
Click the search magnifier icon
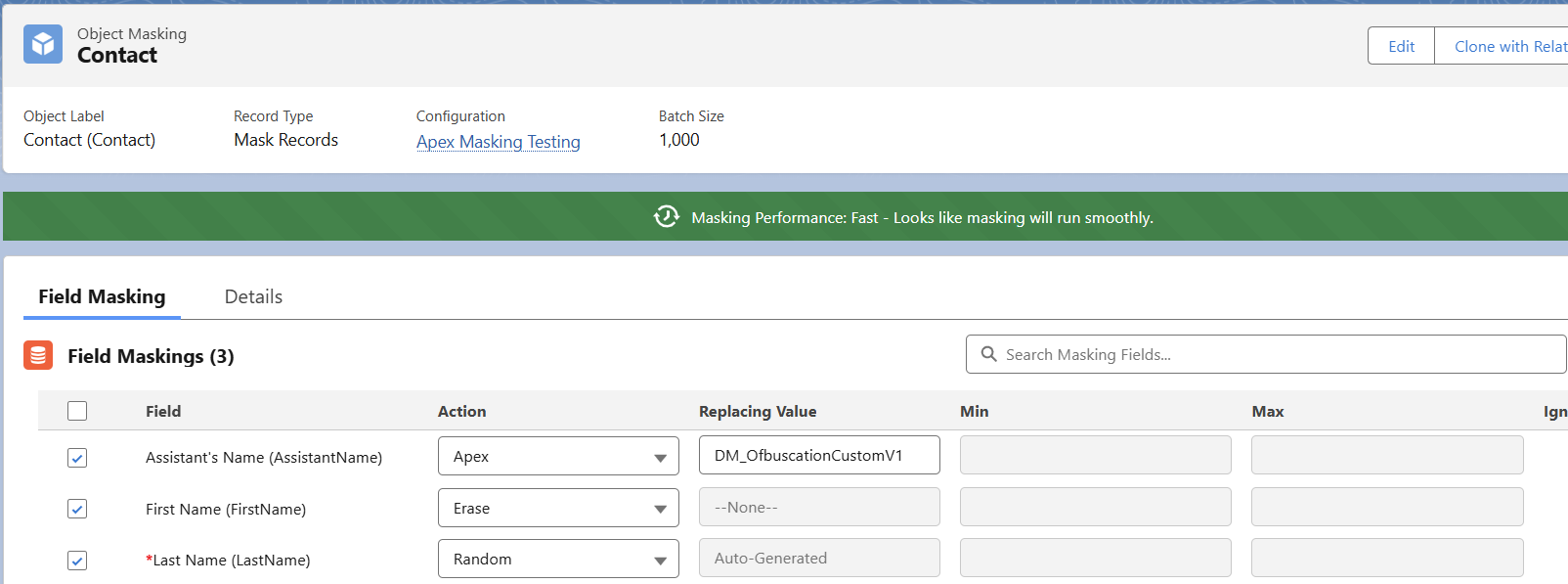tap(988, 354)
